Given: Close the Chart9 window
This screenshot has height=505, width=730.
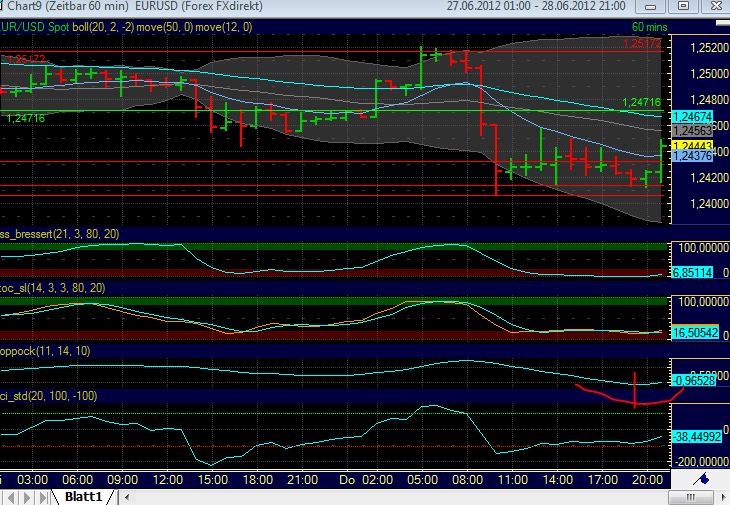Looking at the screenshot, I should 716,7.
